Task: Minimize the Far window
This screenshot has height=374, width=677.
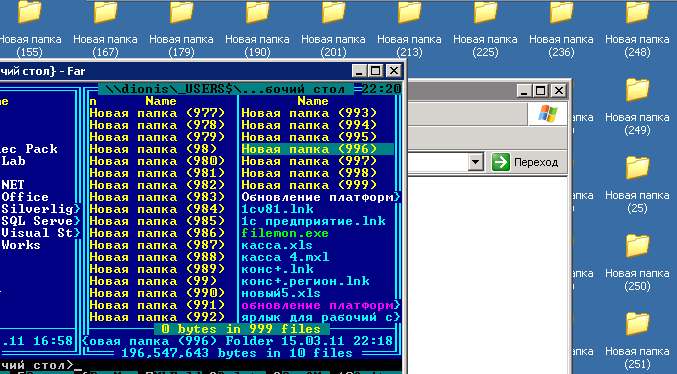Action: coord(359,71)
